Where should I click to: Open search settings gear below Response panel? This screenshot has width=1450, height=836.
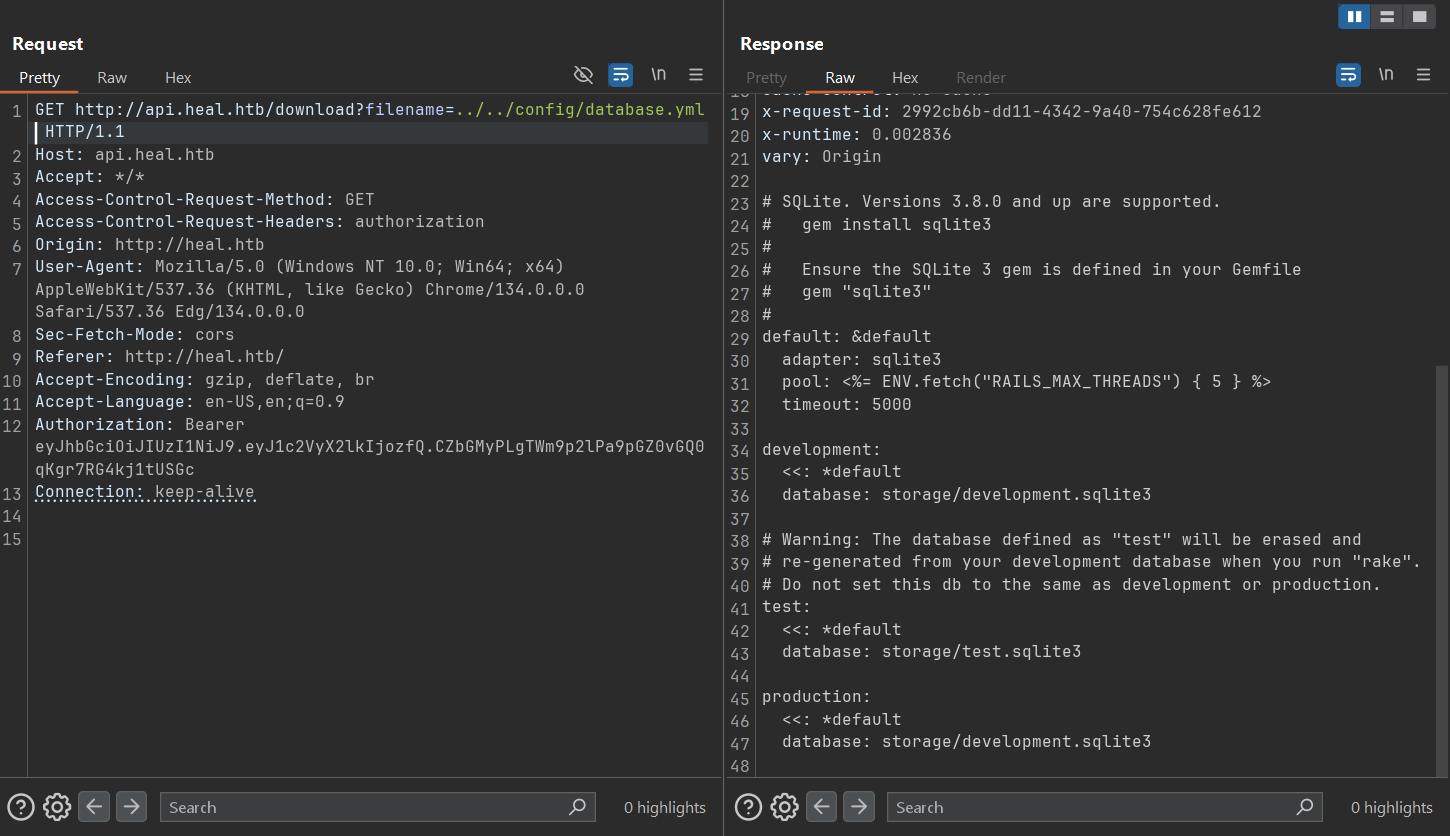pos(784,807)
